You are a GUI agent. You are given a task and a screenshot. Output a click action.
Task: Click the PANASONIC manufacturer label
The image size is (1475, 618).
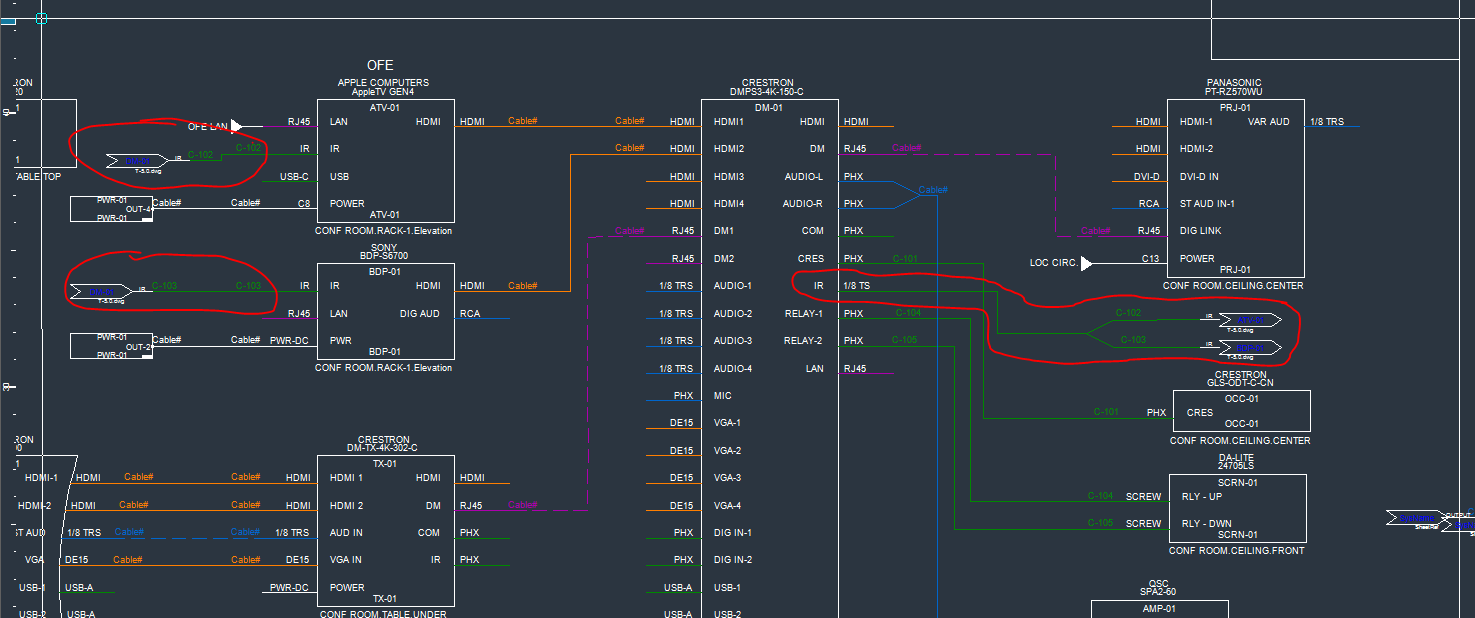[x=1234, y=83]
